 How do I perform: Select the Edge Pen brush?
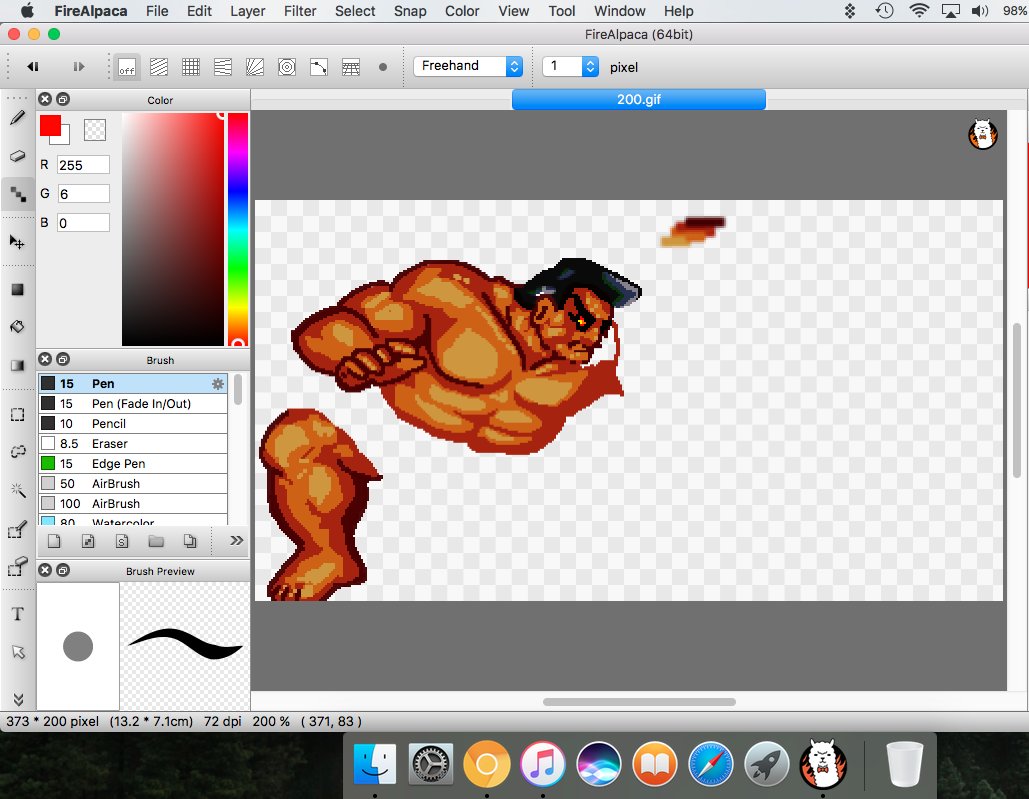[133, 464]
